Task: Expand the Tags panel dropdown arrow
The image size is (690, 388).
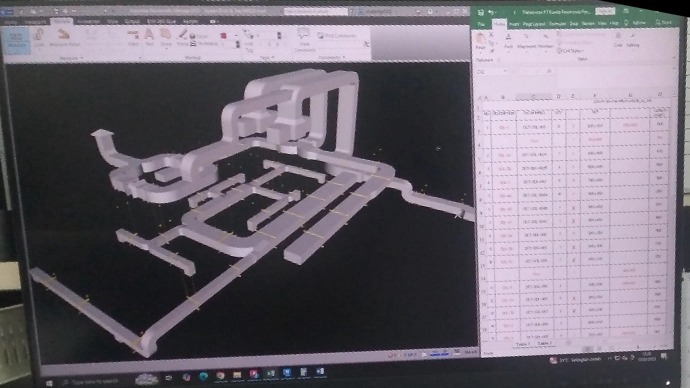Action: [x=273, y=58]
